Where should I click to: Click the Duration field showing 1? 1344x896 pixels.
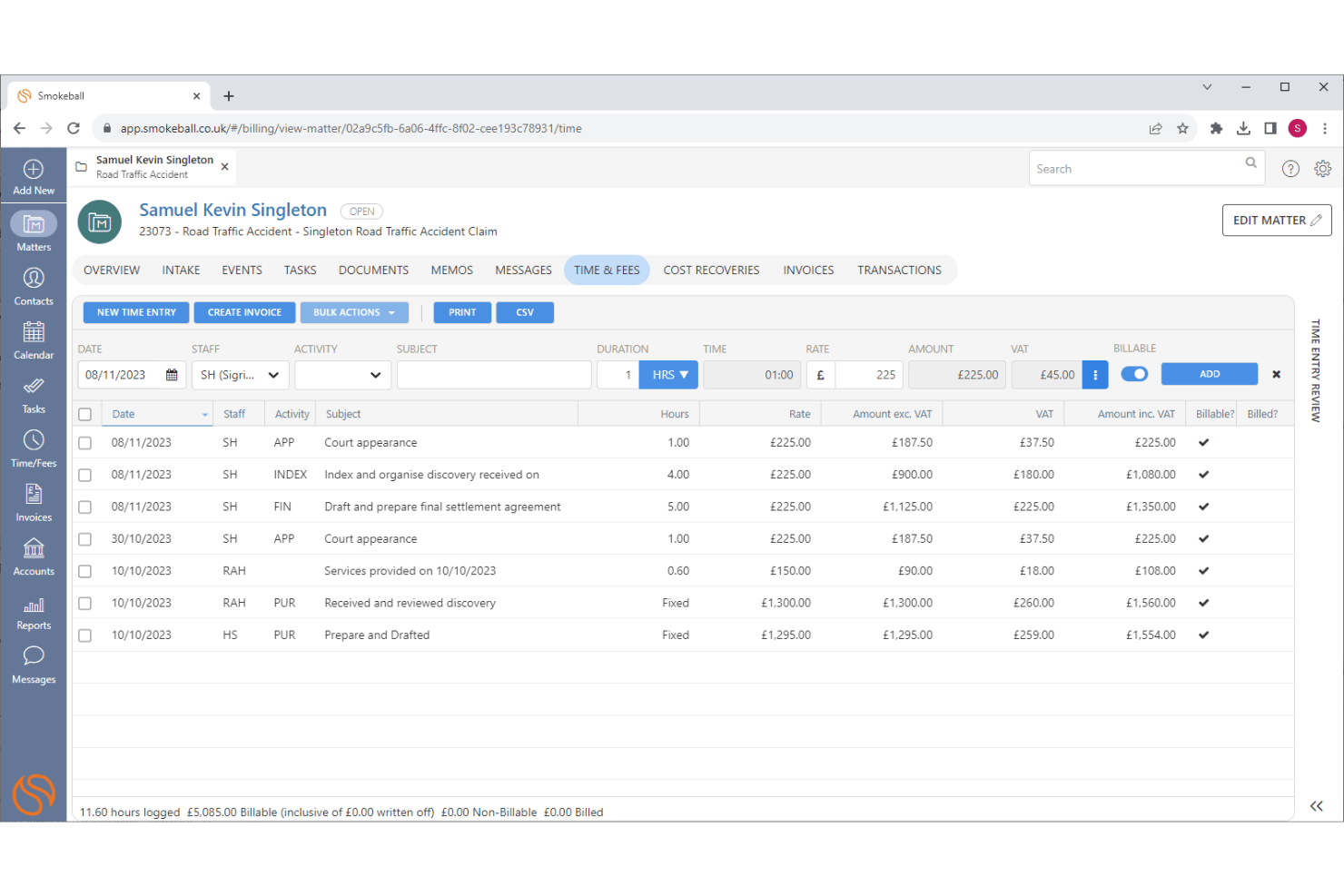point(618,375)
